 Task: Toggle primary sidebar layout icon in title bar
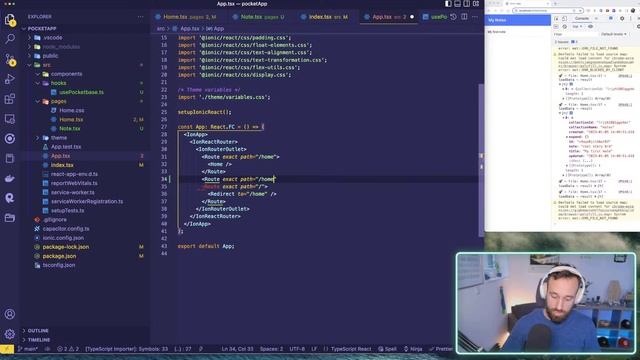tap(448, 4)
